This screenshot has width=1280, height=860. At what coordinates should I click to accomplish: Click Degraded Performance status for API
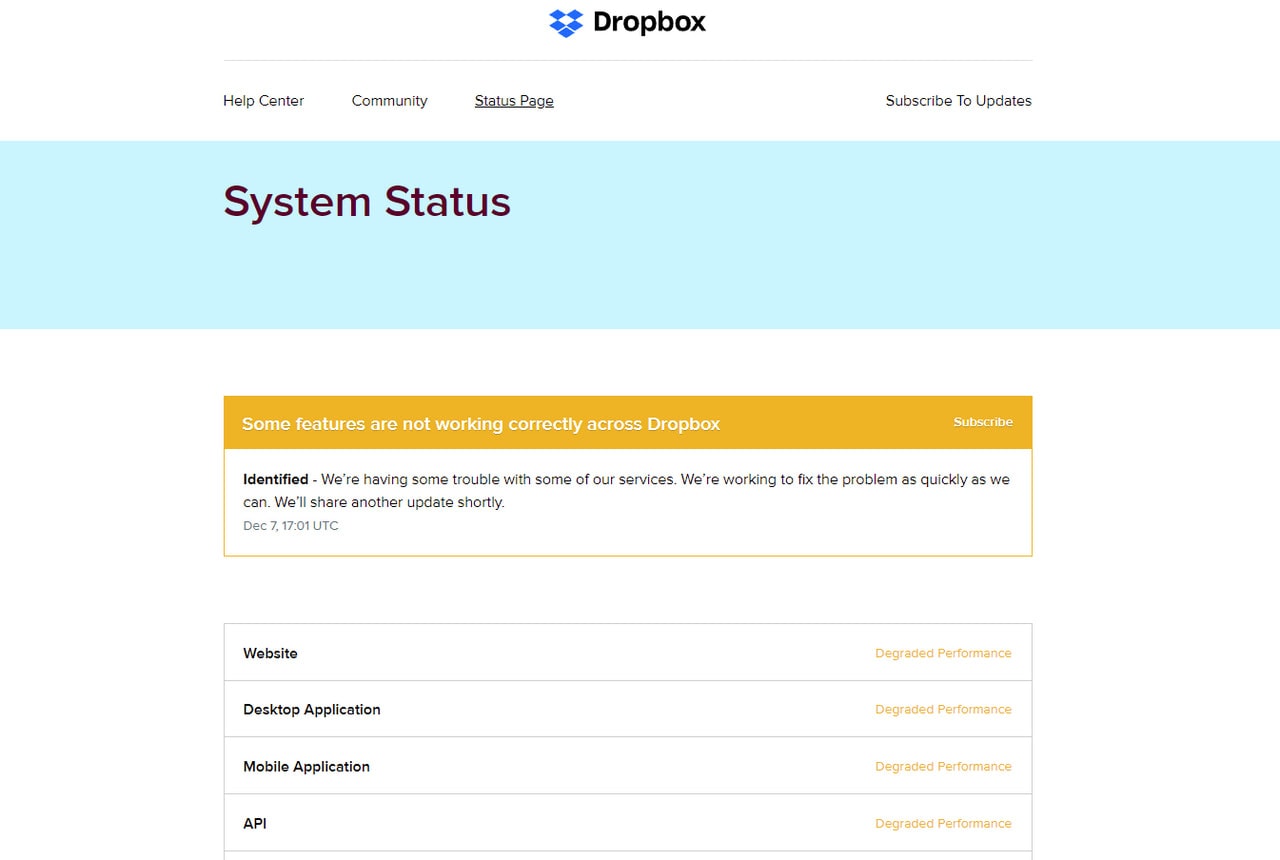(x=943, y=824)
